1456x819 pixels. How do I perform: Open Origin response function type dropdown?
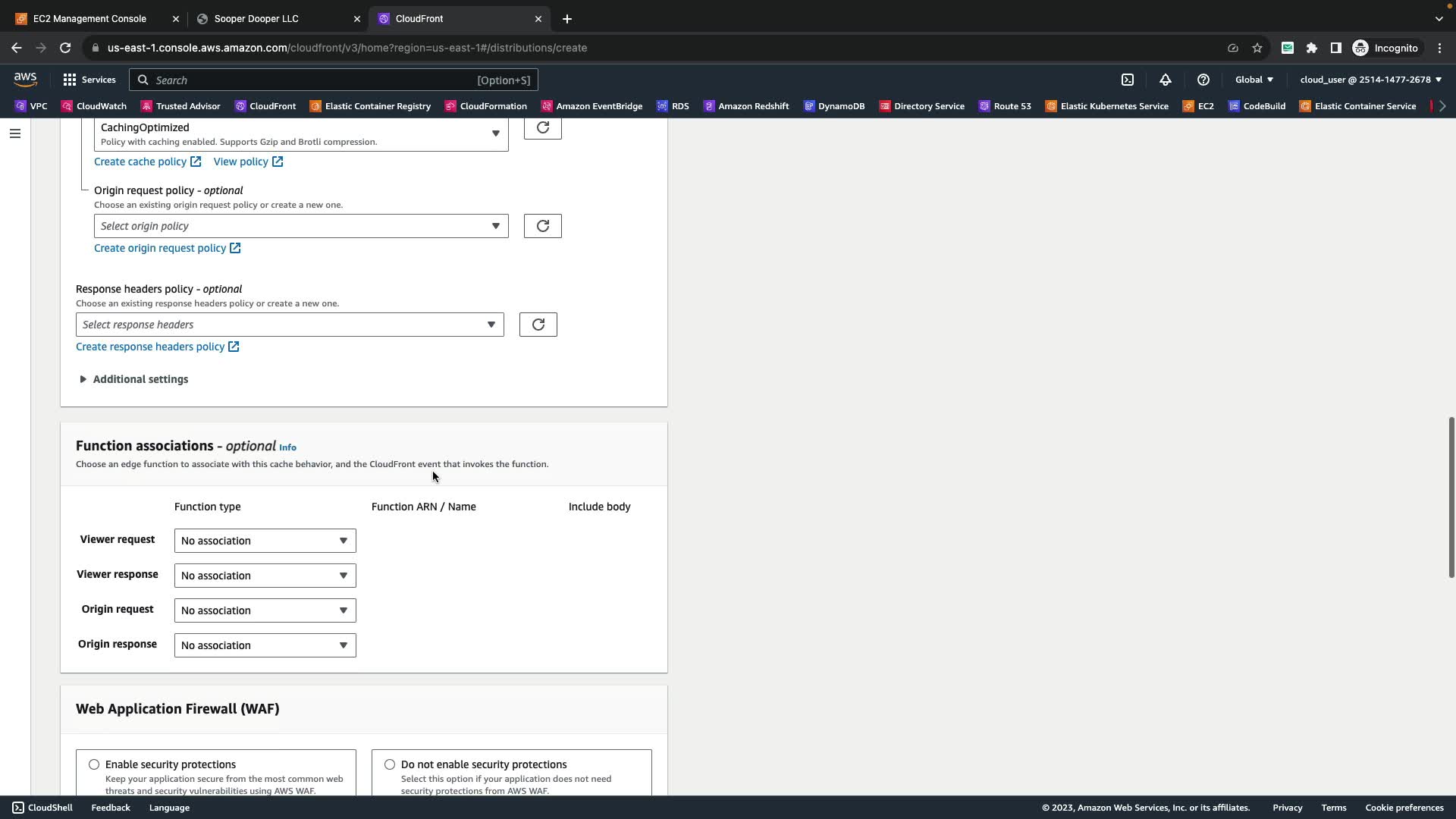point(265,645)
